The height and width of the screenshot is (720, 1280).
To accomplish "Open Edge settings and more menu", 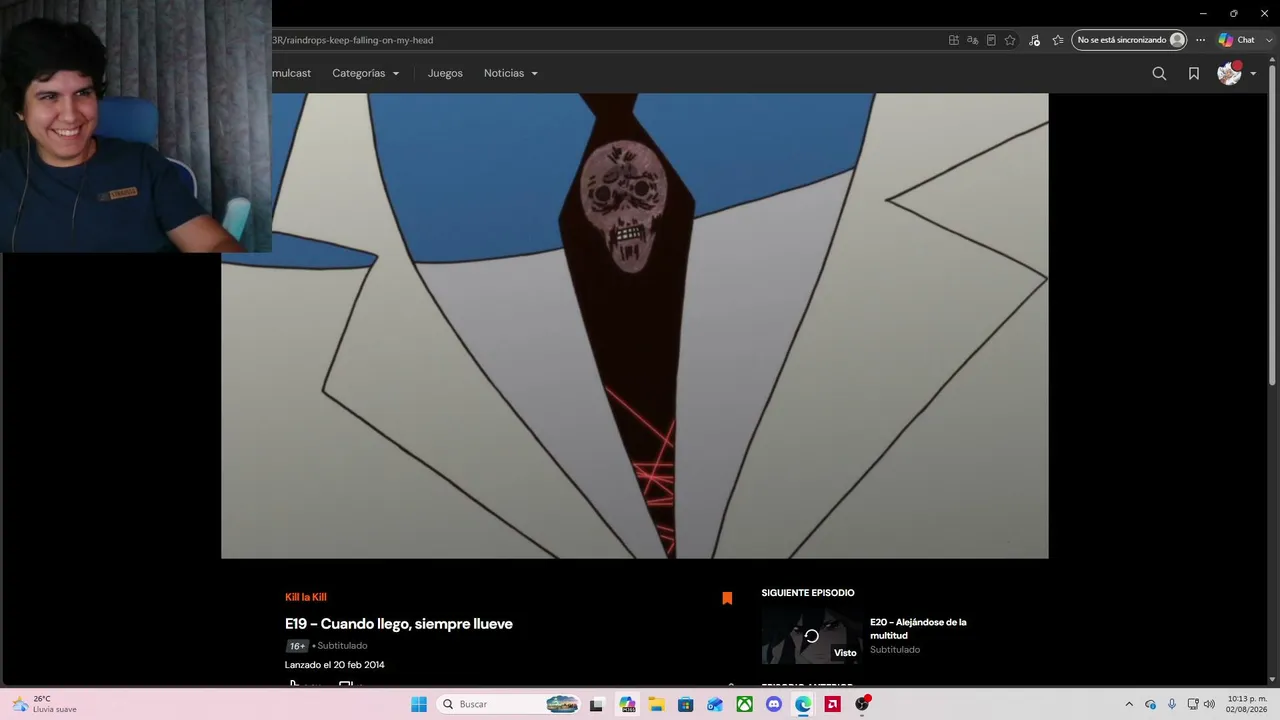I will (1201, 40).
